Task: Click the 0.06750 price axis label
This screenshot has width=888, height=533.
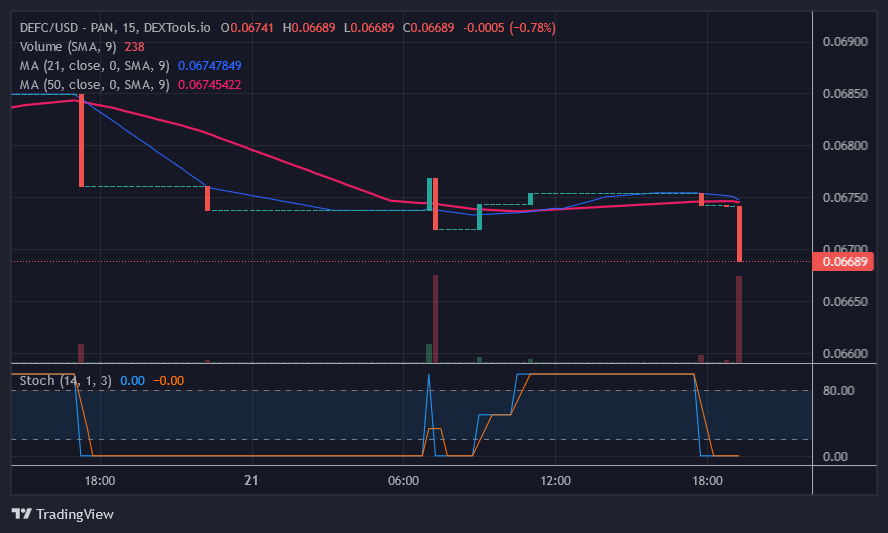Action: 845,198
